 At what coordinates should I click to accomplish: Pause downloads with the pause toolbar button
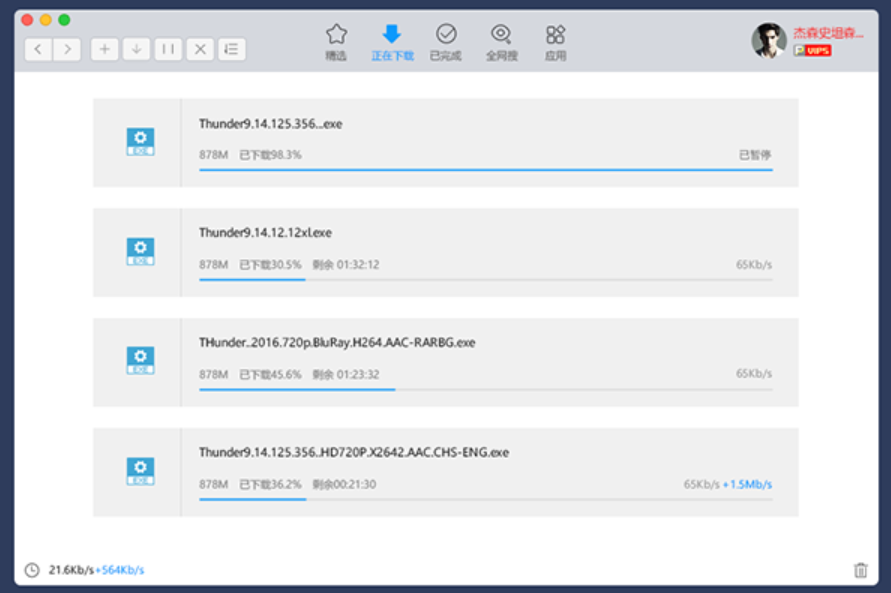pos(168,49)
